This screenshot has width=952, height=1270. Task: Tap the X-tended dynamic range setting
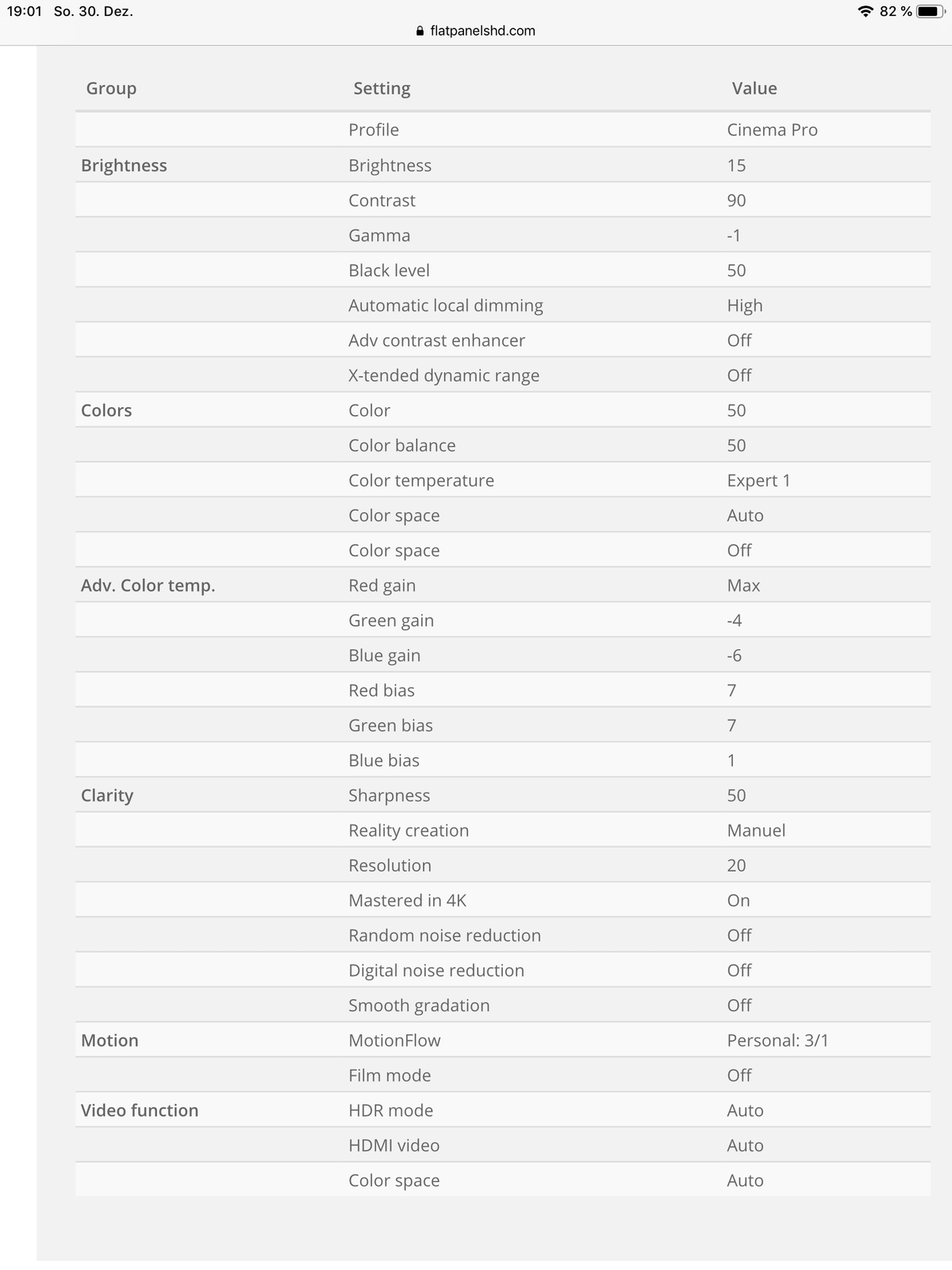pyautogui.click(x=443, y=375)
